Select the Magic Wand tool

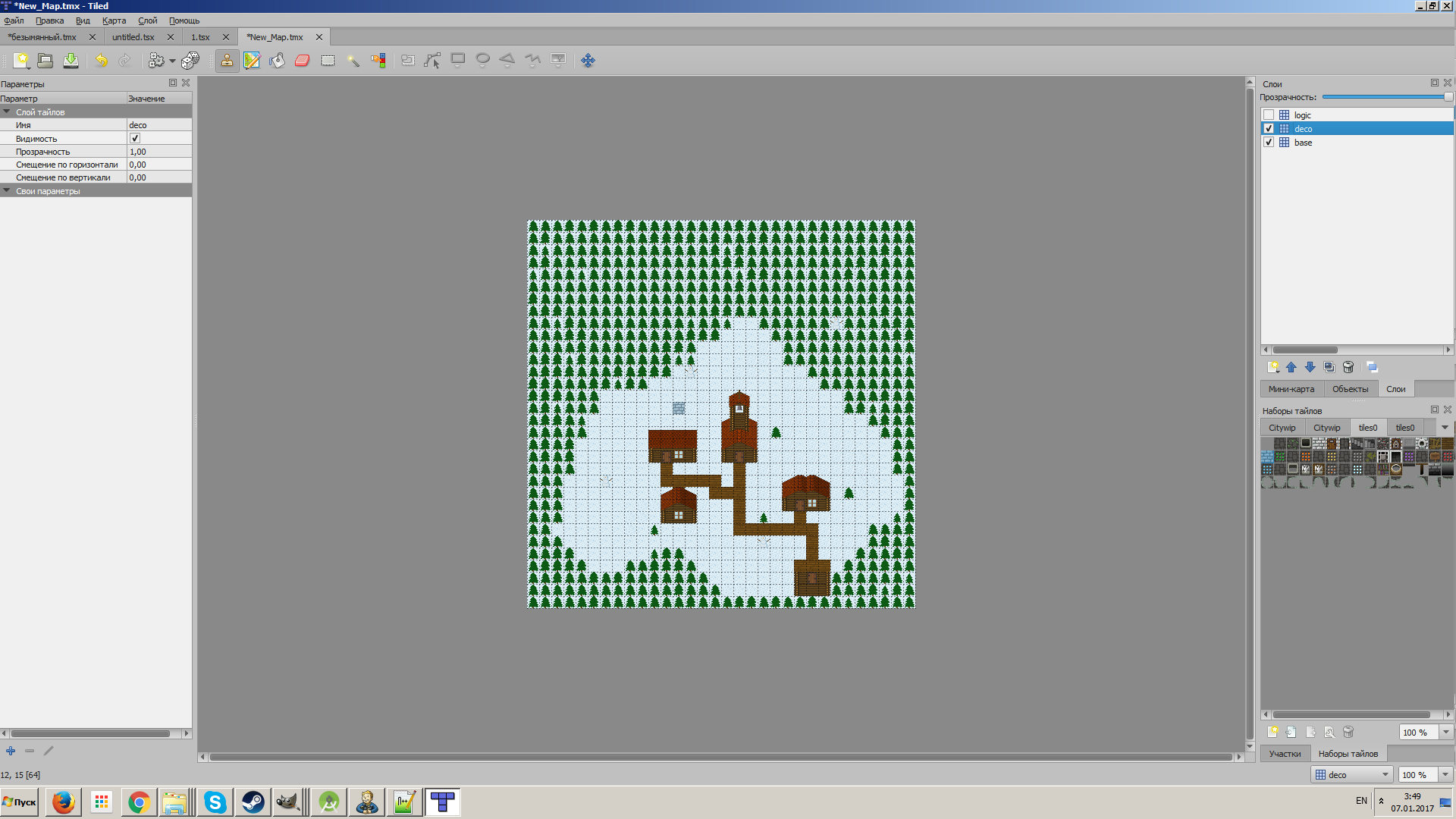coord(353,61)
